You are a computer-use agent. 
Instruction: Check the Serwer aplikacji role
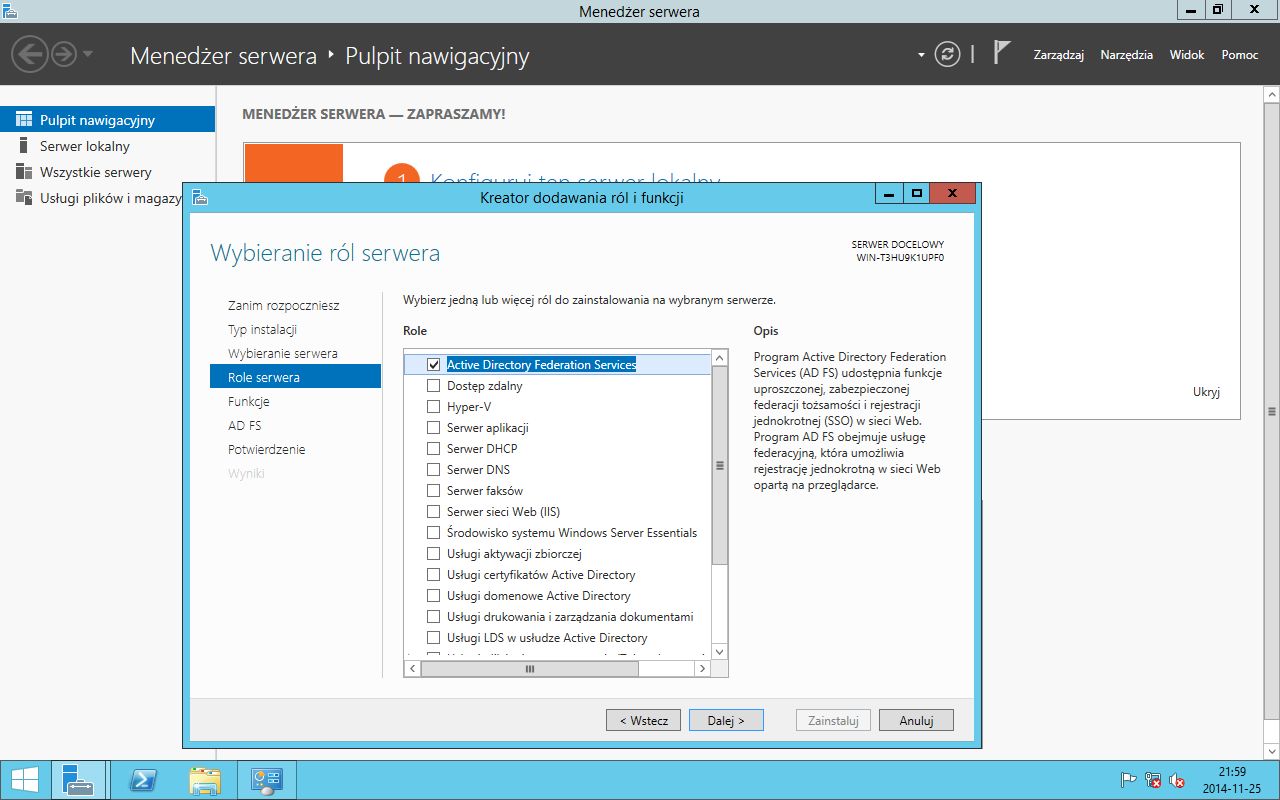(433, 428)
